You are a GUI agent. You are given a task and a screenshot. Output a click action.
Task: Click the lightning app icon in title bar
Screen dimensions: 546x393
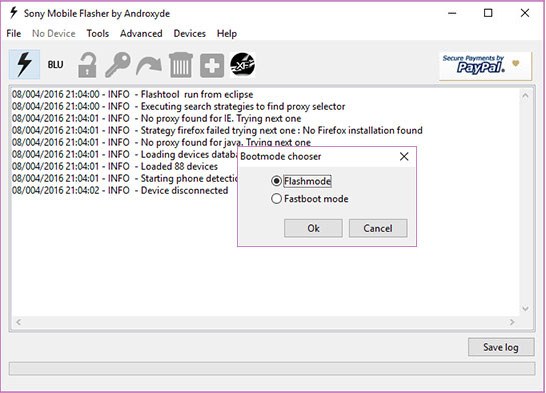click(14, 13)
